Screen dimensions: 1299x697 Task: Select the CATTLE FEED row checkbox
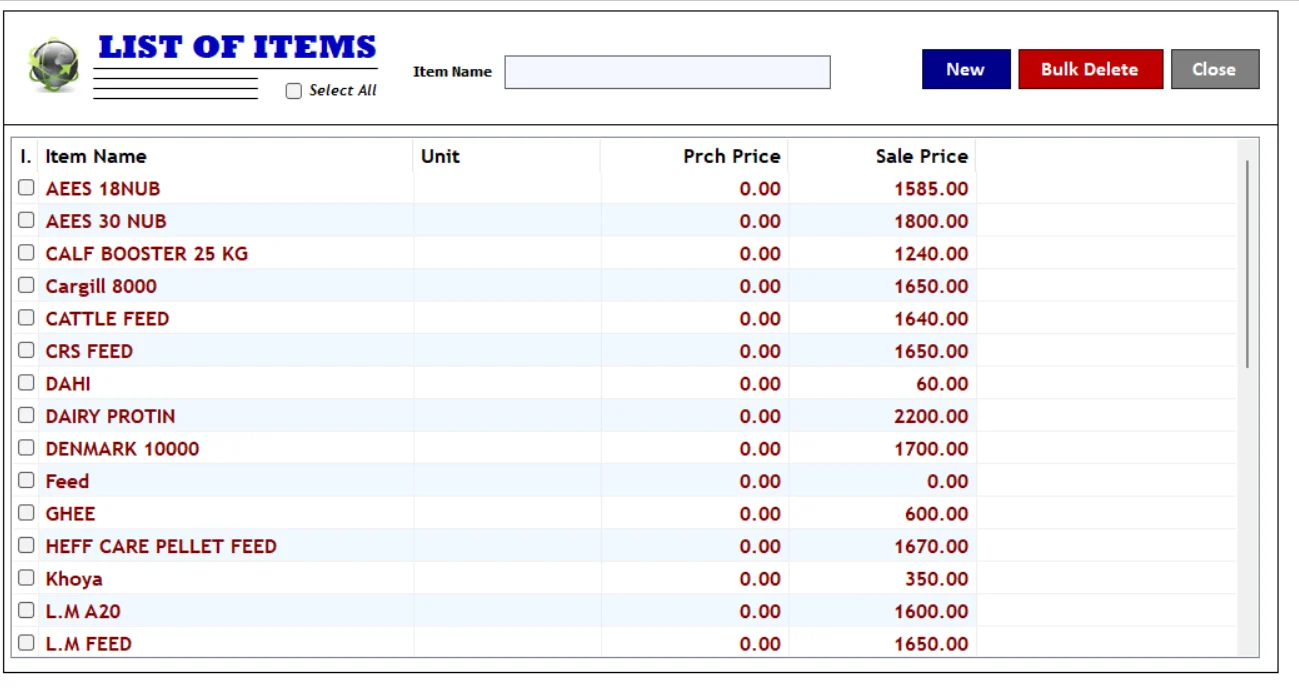click(x=26, y=318)
